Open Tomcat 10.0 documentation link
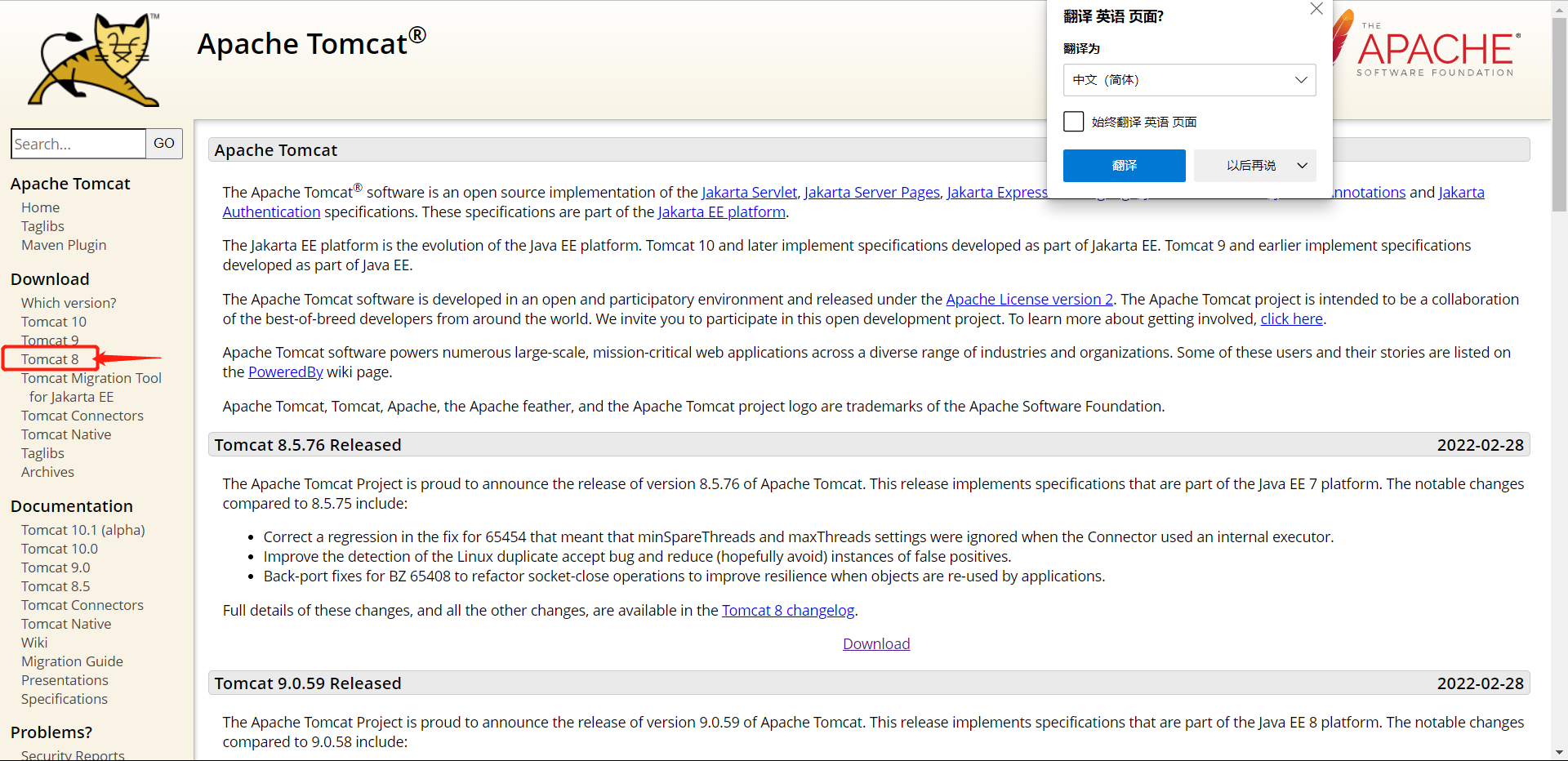The height and width of the screenshot is (761, 1568). coord(60,549)
